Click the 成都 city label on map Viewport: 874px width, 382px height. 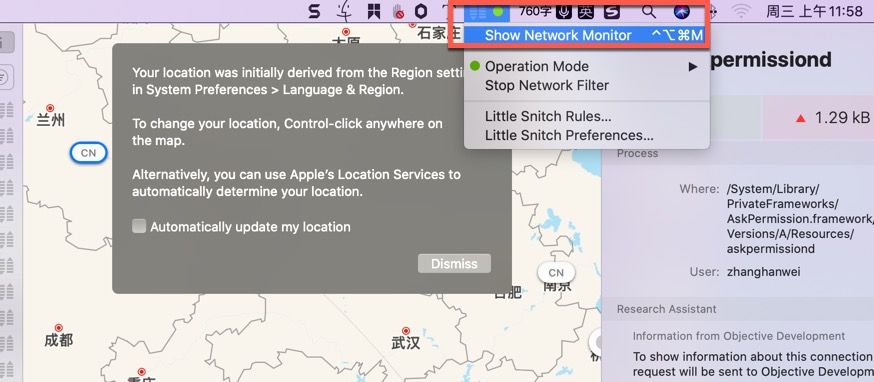tap(59, 340)
